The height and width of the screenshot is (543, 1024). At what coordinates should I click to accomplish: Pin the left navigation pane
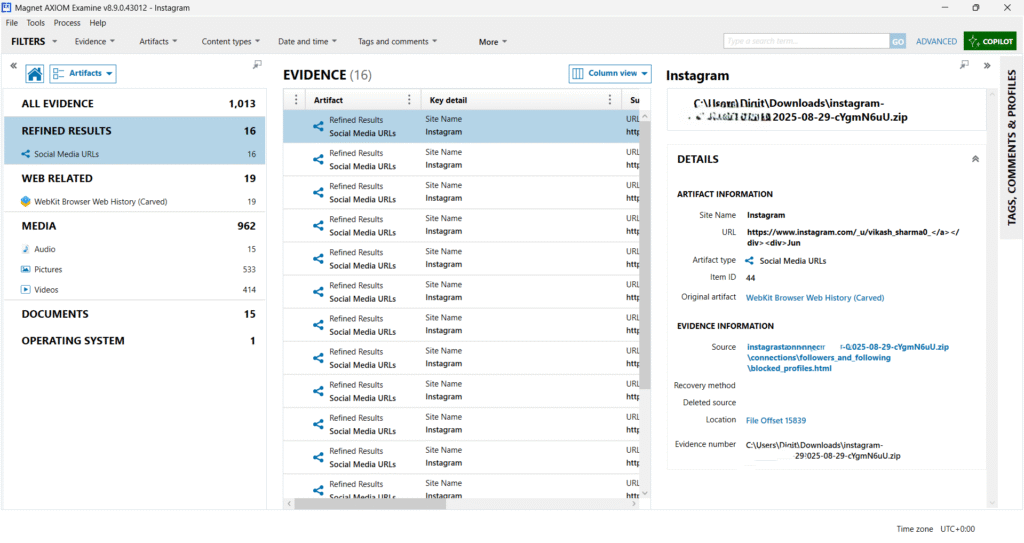point(257,65)
